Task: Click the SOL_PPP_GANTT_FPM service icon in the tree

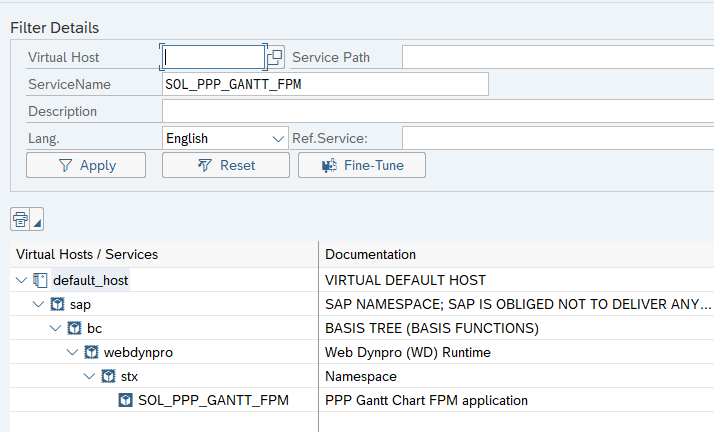Action: (x=126, y=401)
